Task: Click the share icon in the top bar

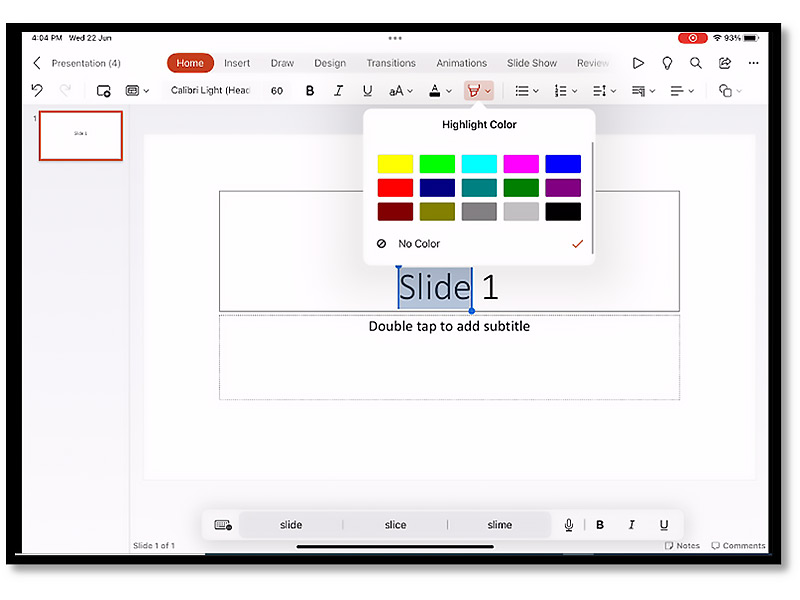Action: pyautogui.click(x=724, y=63)
